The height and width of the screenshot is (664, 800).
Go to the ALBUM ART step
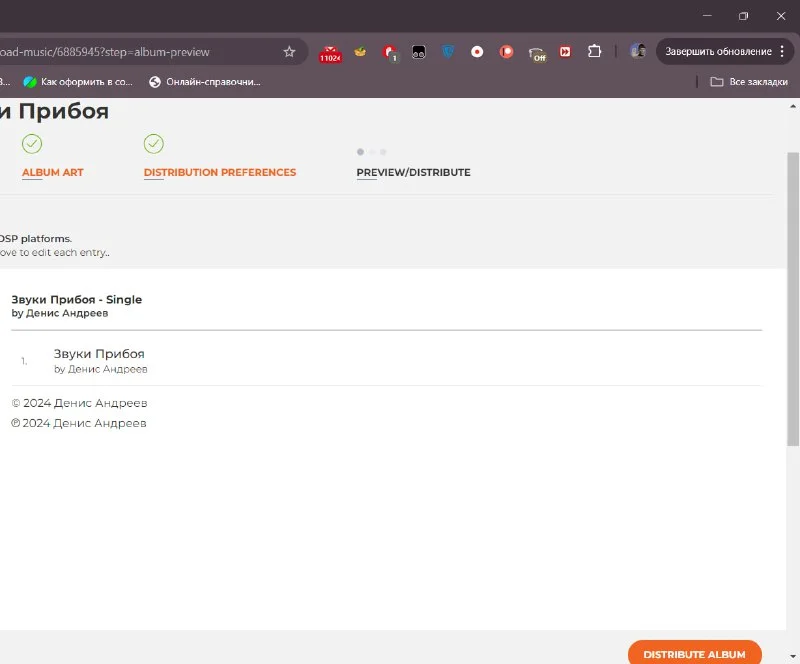pos(52,172)
